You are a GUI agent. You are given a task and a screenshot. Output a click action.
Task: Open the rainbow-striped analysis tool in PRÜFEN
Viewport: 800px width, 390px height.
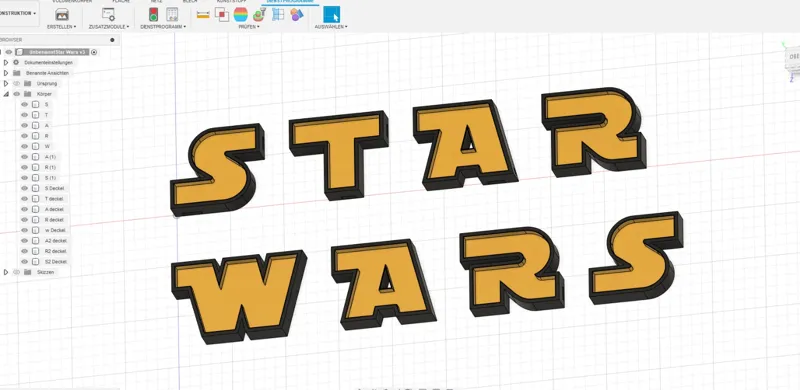(241, 14)
